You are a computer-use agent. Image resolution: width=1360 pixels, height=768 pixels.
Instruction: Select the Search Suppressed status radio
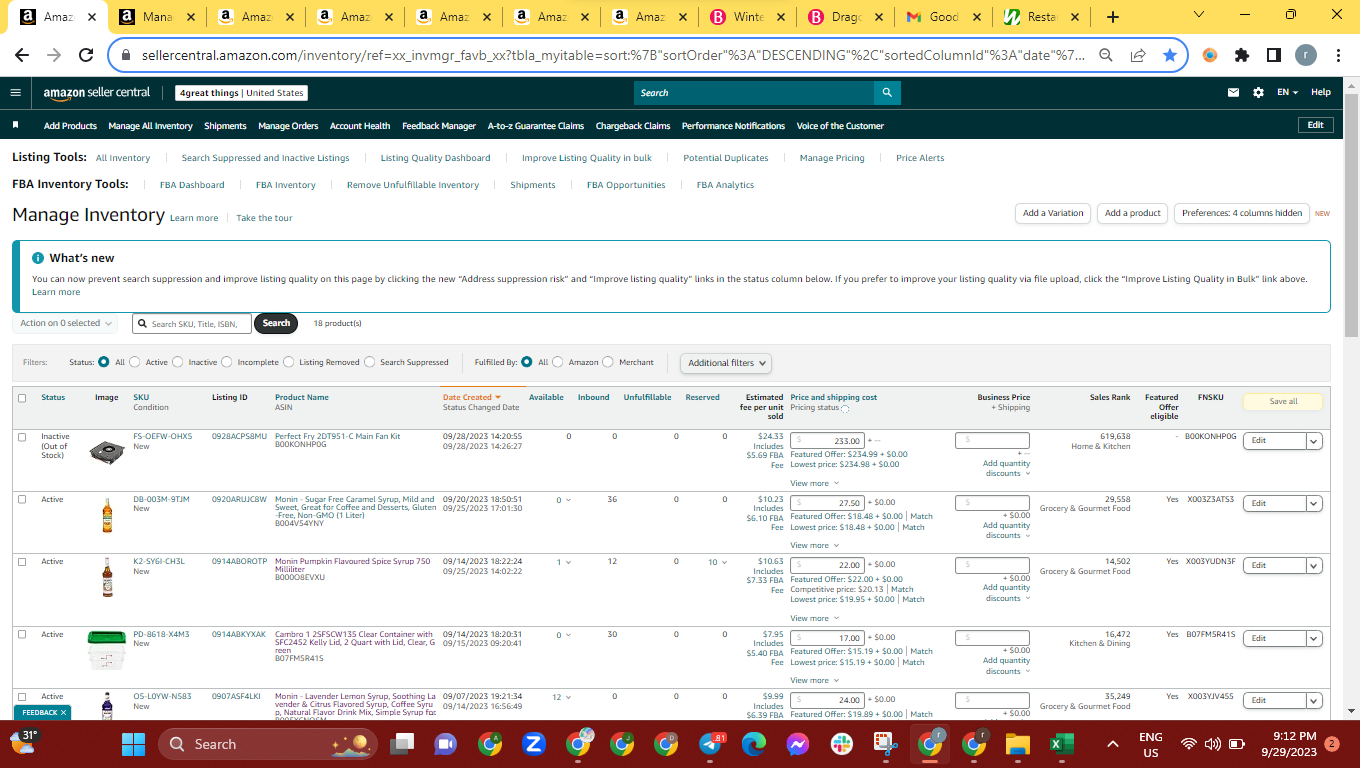pyautogui.click(x=370, y=362)
